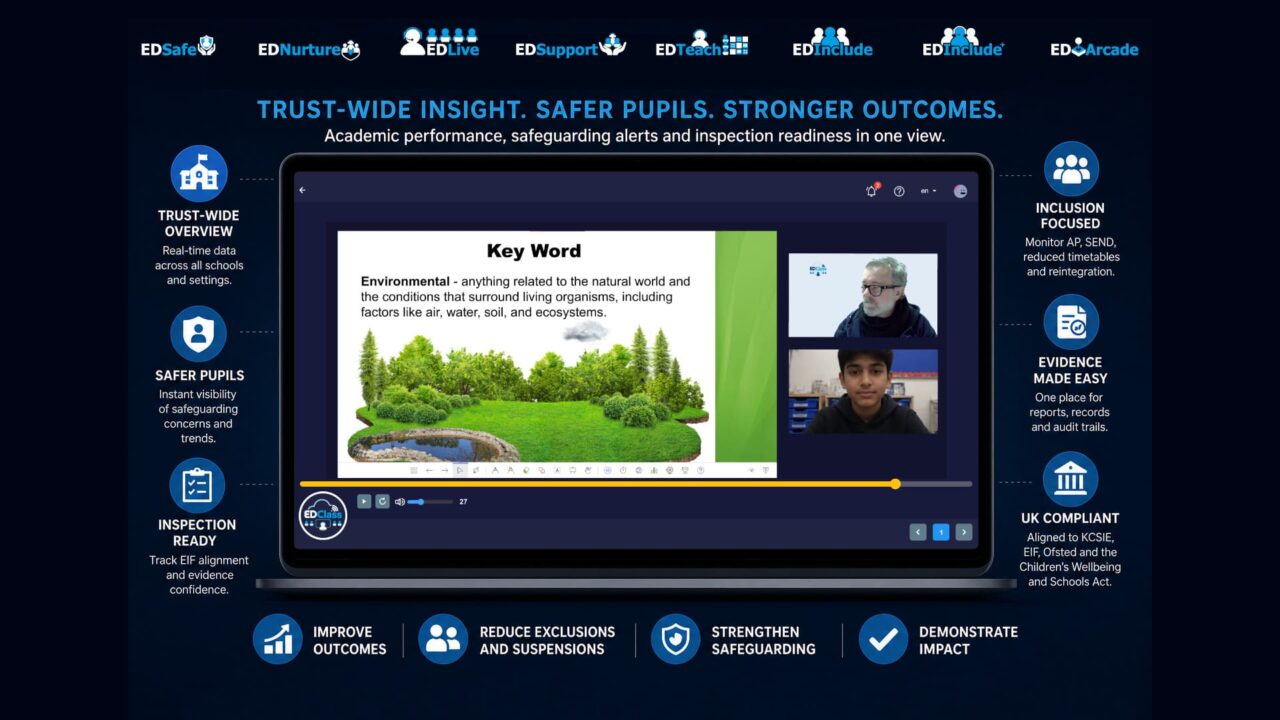Select the highlighted pointer tool on whiteboard toolbar
1280x720 pixels.
click(x=460, y=470)
